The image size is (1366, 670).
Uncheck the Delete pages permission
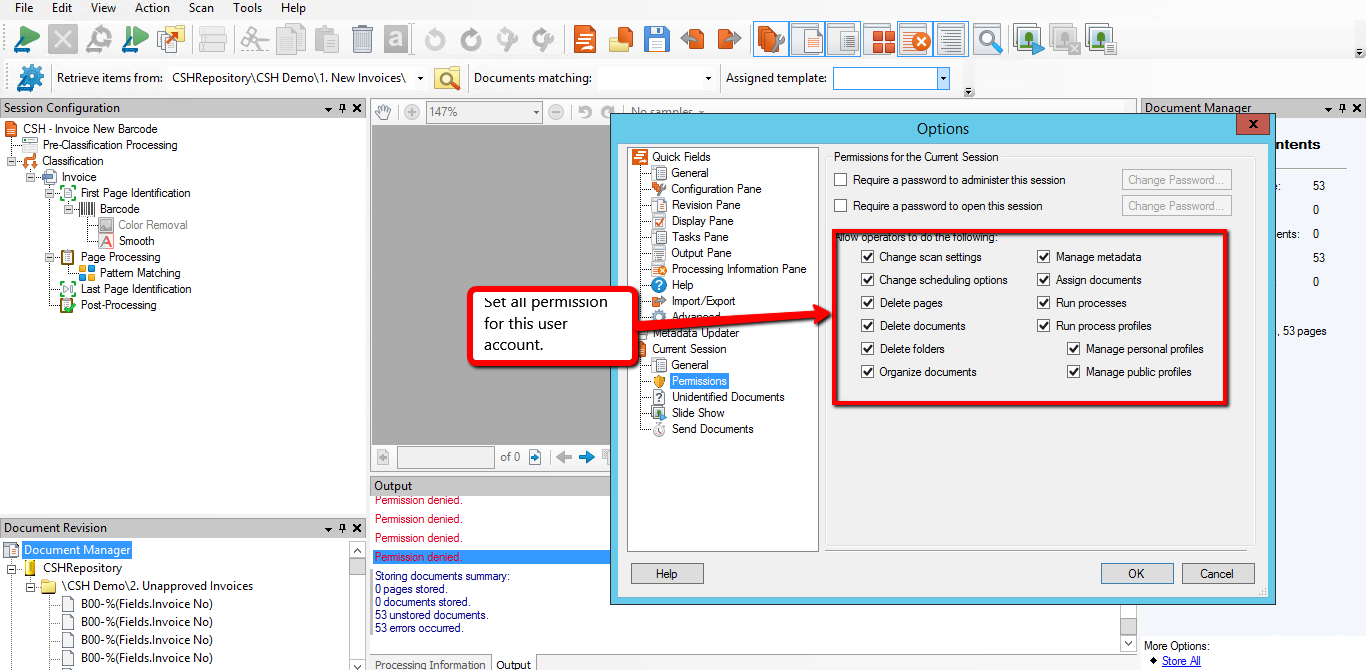868,303
